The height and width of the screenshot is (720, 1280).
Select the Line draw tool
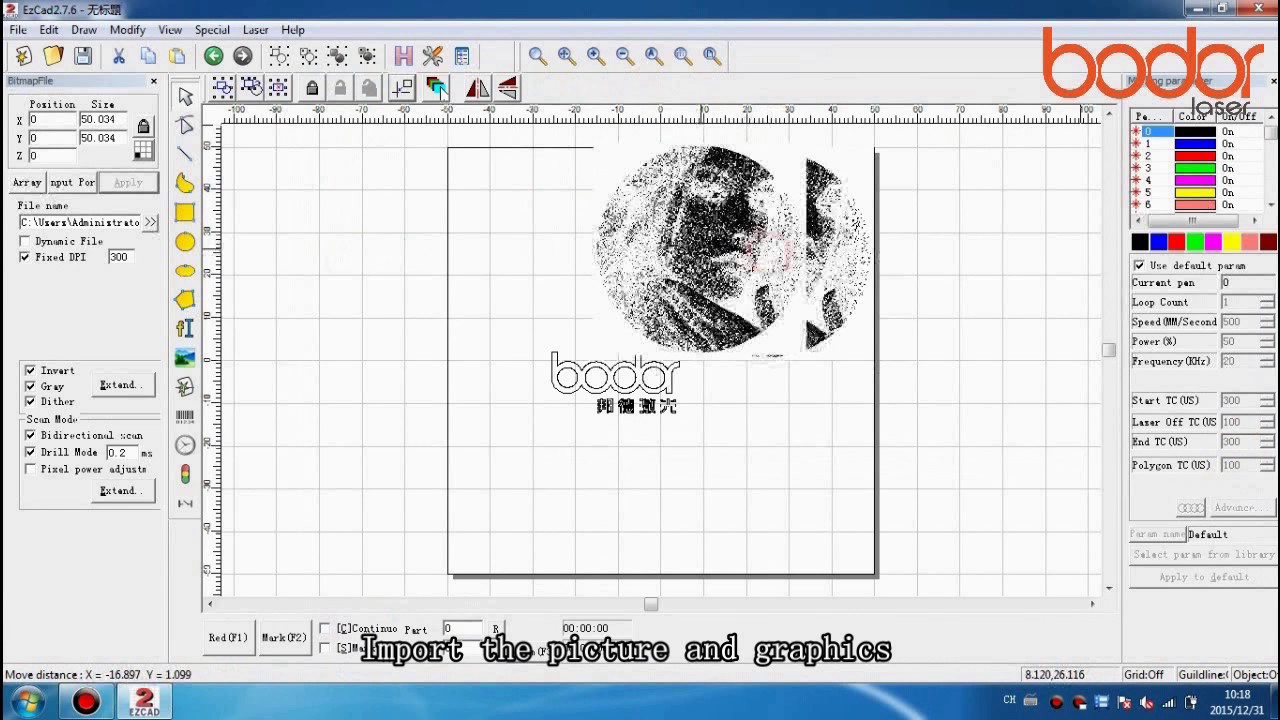[185, 154]
